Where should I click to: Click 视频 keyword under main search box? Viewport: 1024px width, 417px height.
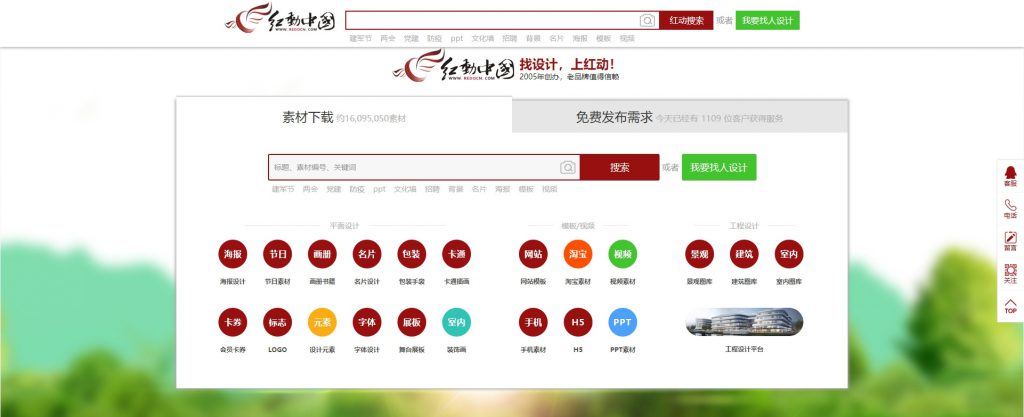(550, 189)
